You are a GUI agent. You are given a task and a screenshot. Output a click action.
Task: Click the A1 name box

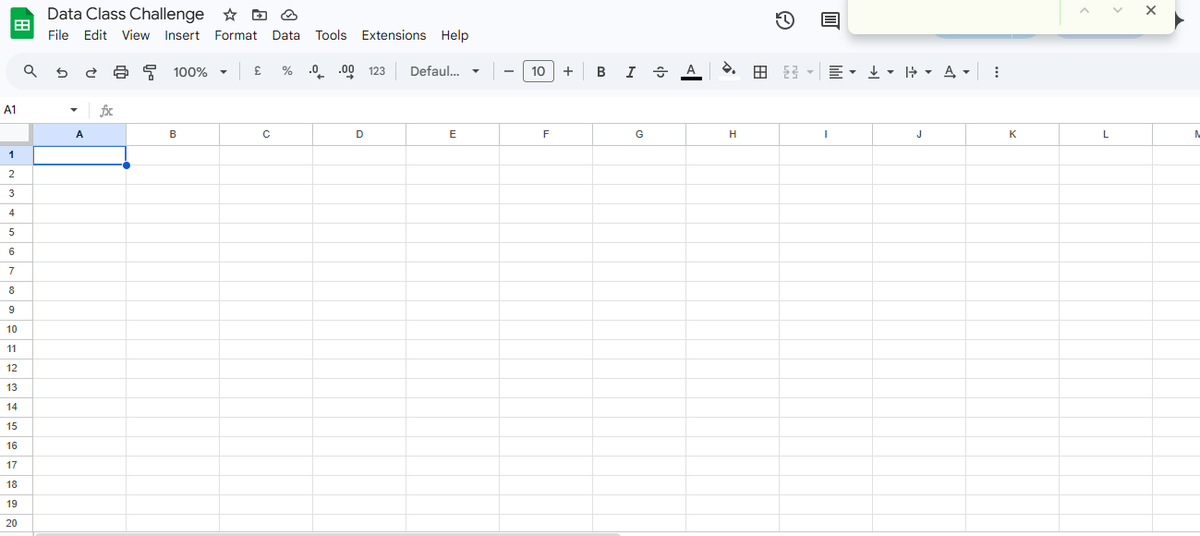34,110
